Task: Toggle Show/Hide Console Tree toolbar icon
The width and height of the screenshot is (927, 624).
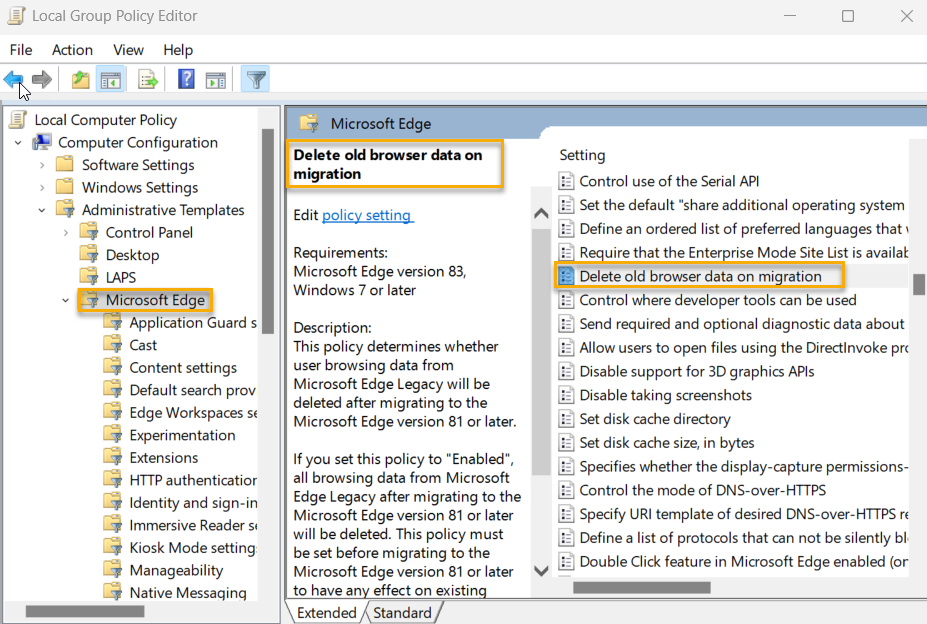Action: click(111, 80)
